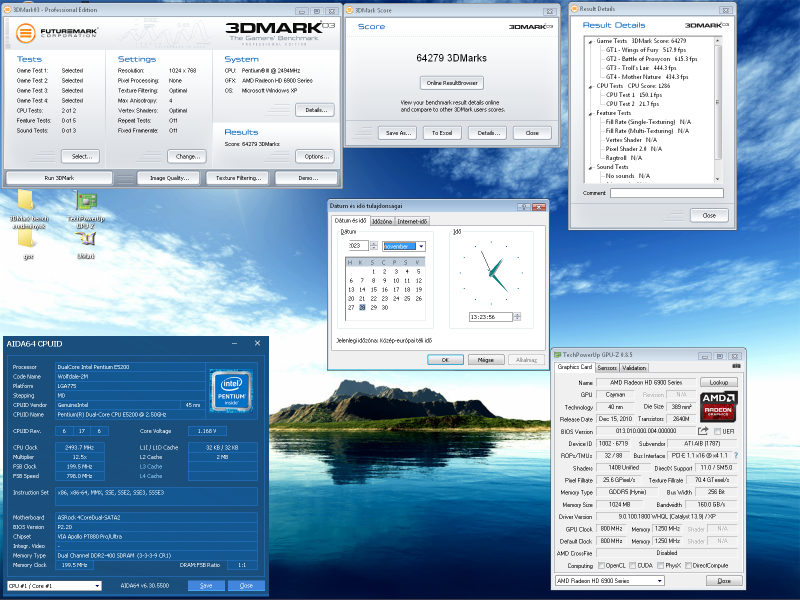
Task: Click the Bus Interface question mark icon
Action: pos(736,456)
